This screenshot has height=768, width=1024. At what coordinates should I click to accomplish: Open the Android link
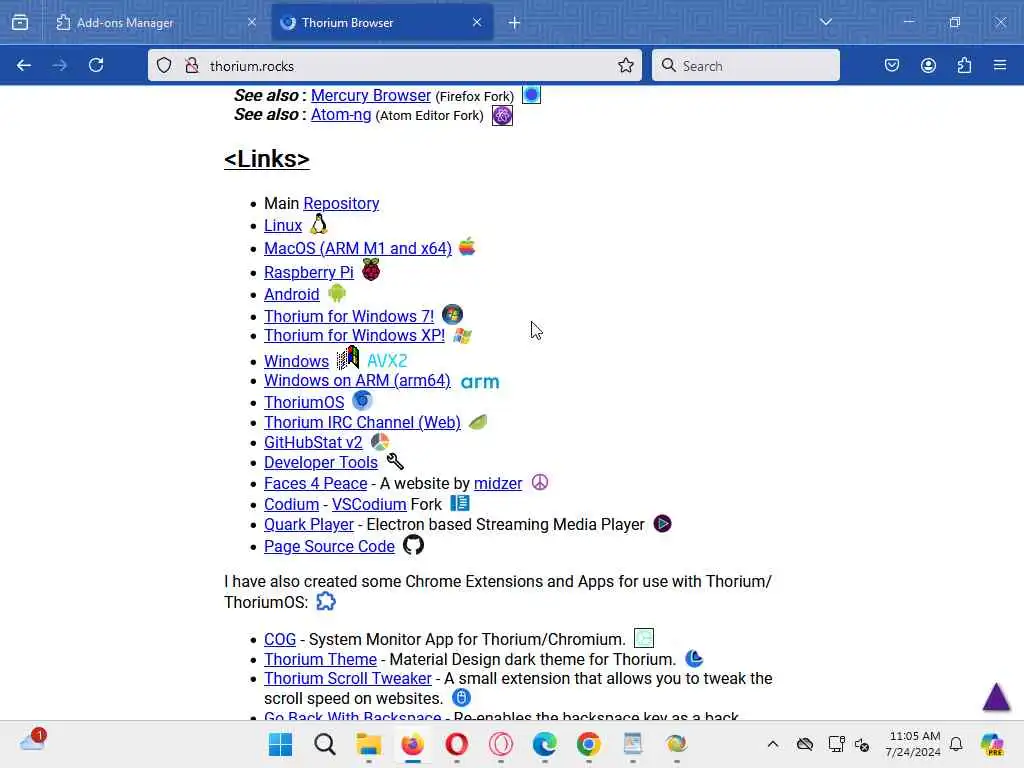[292, 295]
